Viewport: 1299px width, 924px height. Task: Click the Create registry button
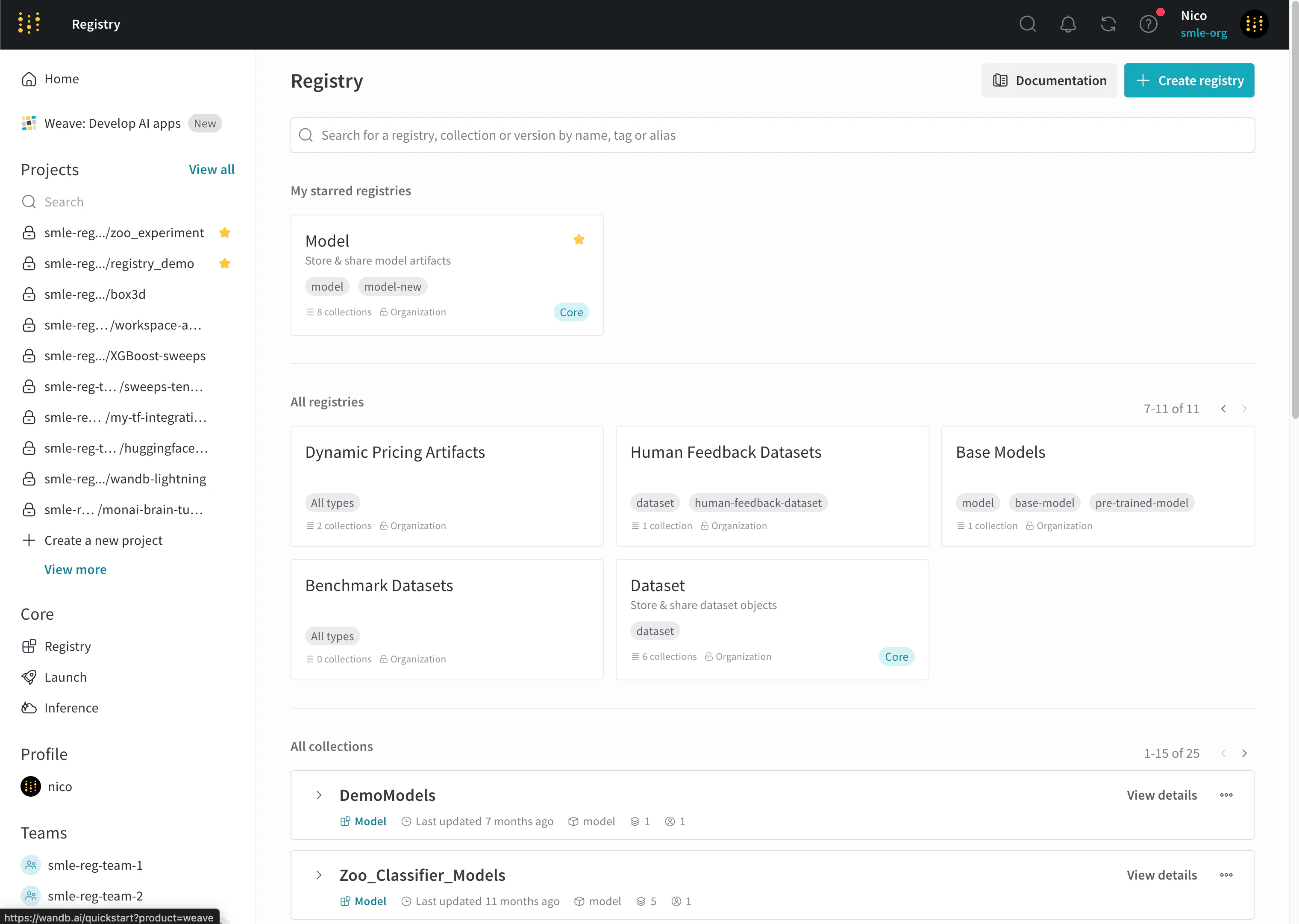[1189, 80]
